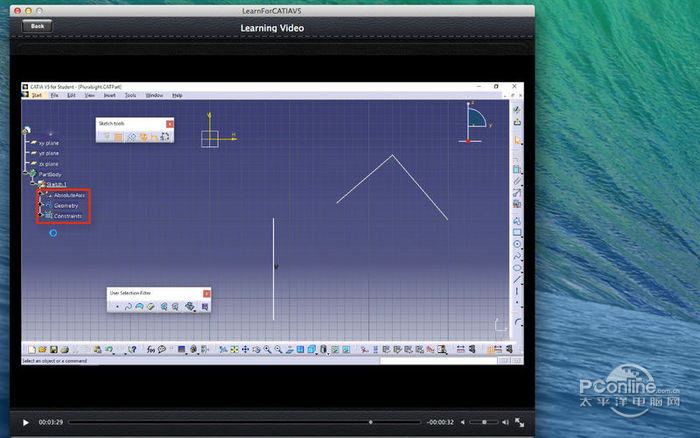Click the Normal View icon

click(289, 349)
